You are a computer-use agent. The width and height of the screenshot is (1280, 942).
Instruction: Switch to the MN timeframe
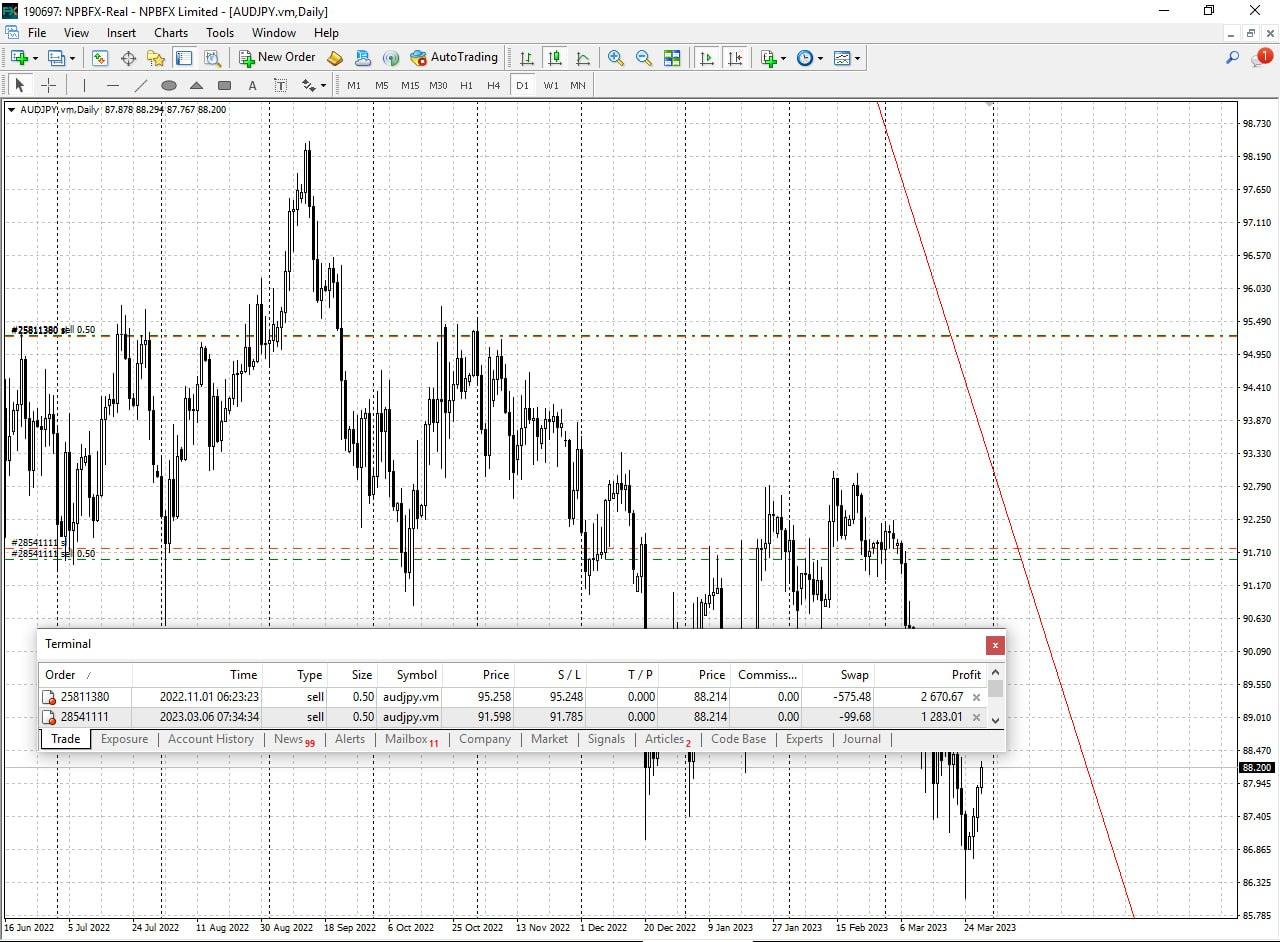tap(578, 86)
